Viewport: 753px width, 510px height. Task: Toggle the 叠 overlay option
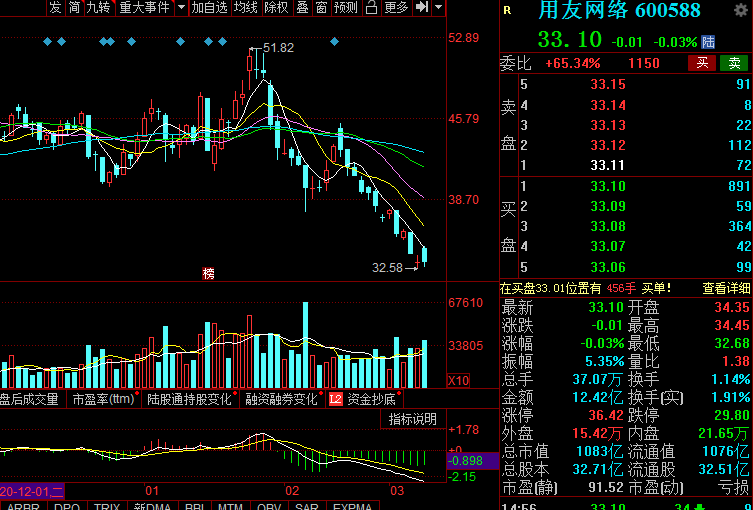301,8
